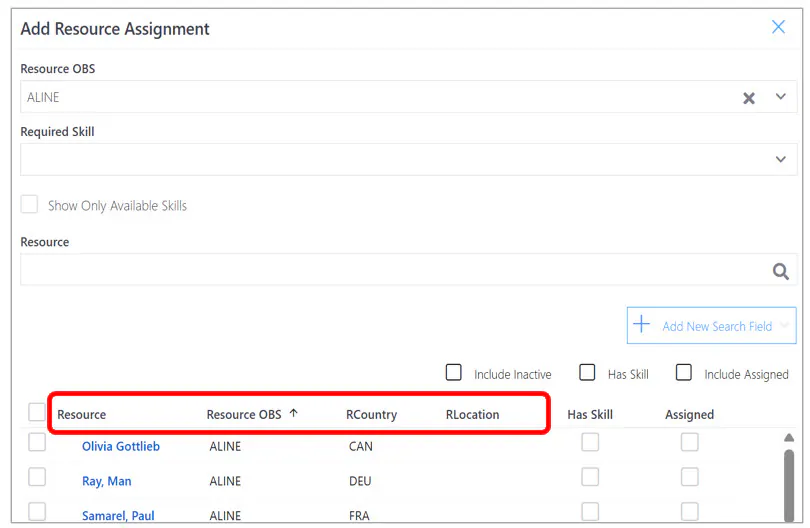Clear the ALINE Resource OBS value
810x528 pixels.
[x=749, y=98]
